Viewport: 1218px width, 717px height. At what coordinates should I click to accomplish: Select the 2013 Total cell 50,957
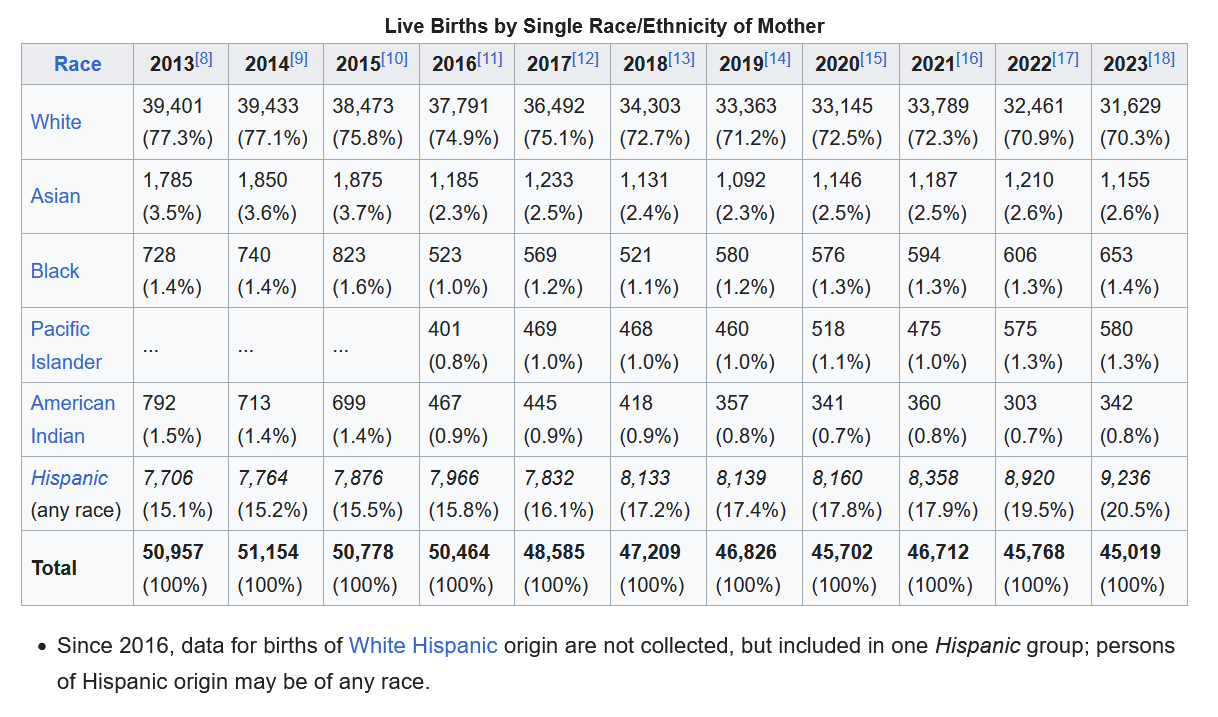point(181,568)
